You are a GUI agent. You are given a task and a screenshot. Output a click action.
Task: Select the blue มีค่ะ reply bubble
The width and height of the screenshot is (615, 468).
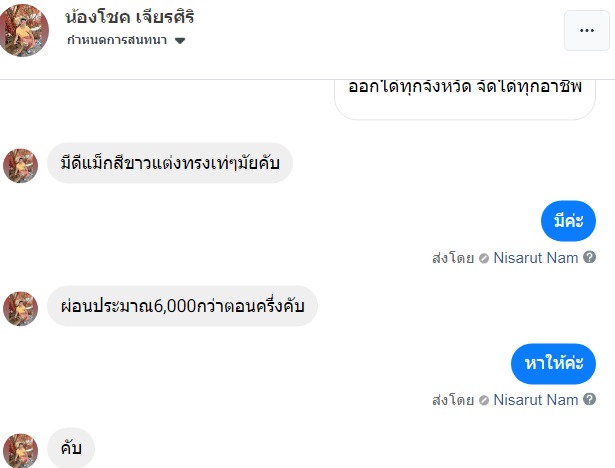tap(568, 221)
